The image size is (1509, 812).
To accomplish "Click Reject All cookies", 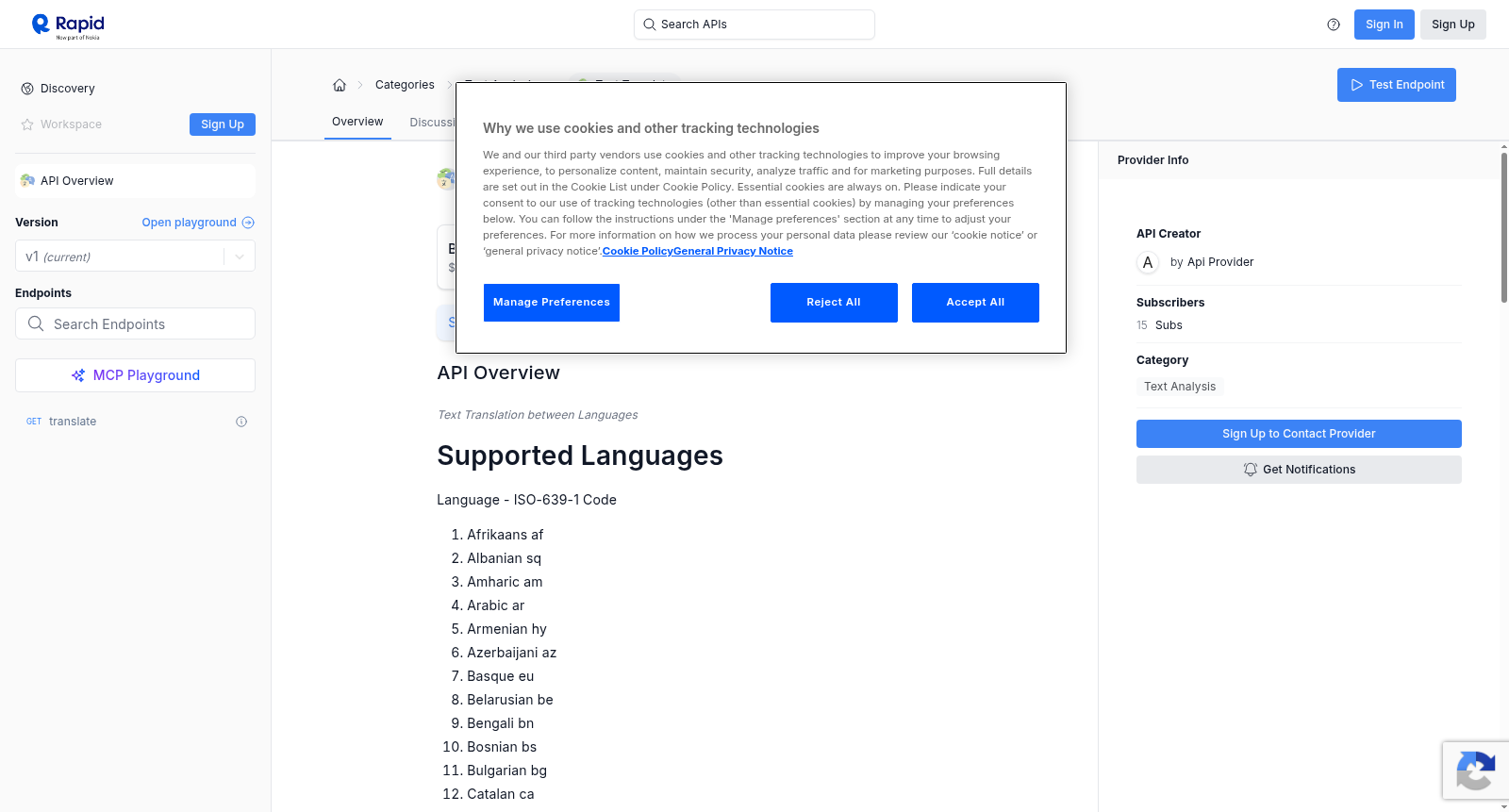I will [834, 303].
